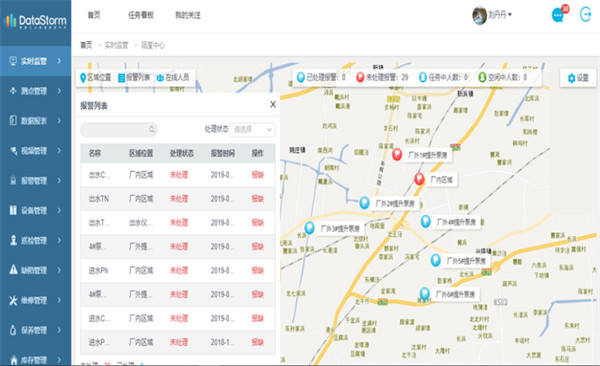Open the user name dropdown arrow
This screenshot has height=366, width=600.
[x=510, y=15]
